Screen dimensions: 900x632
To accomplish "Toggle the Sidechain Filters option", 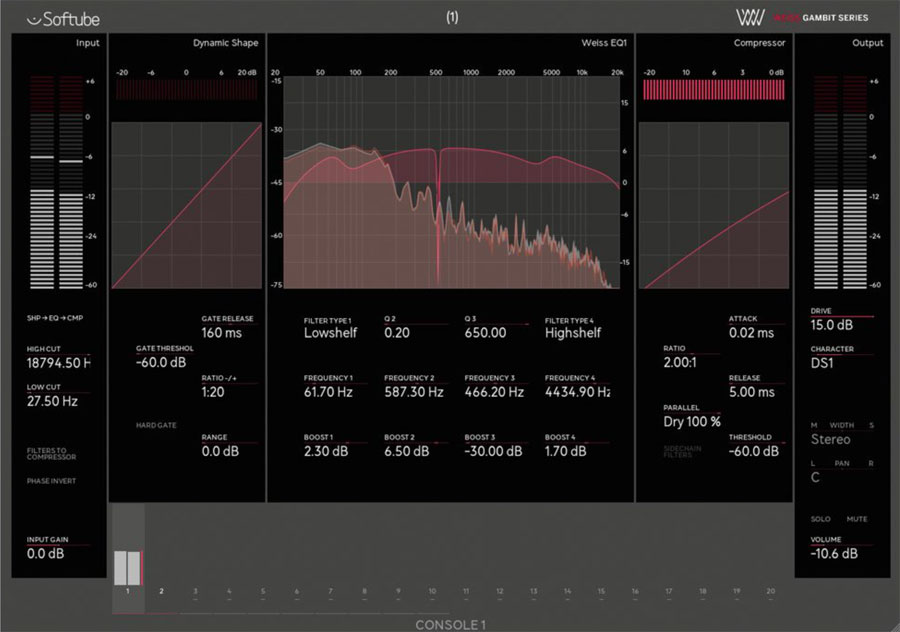I will click(x=682, y=451).
